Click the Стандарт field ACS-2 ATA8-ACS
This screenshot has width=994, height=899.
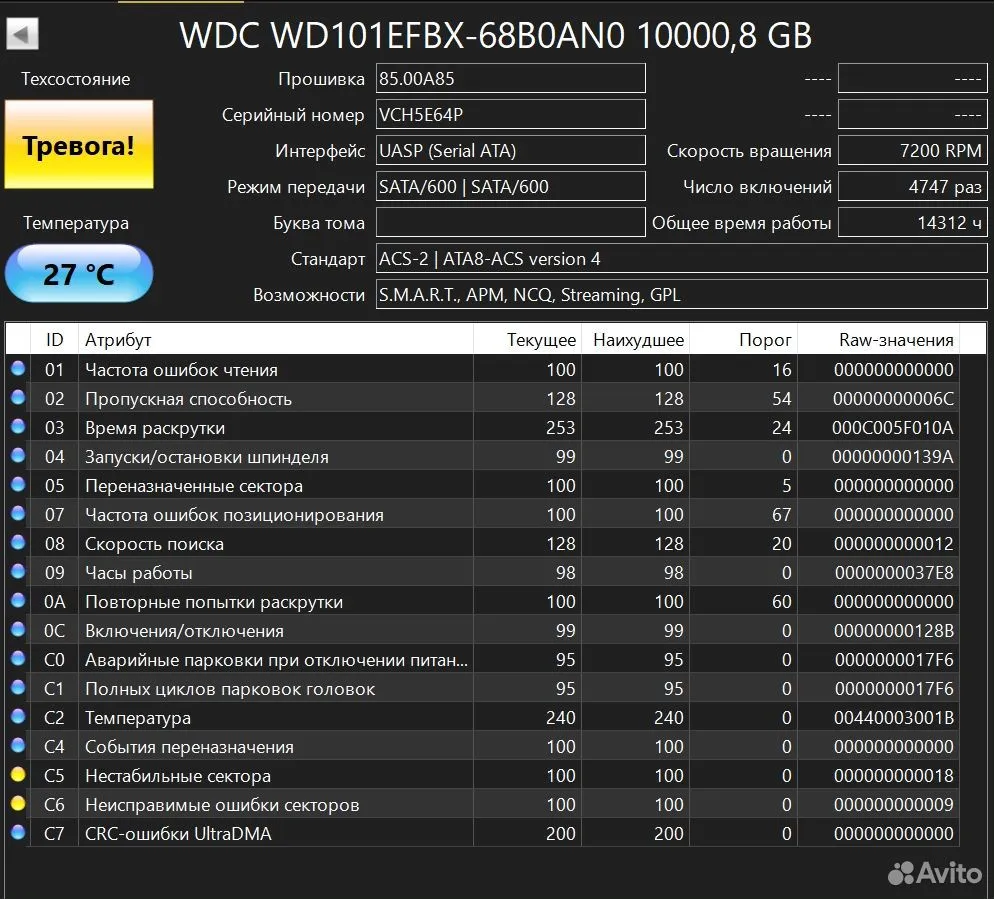[x=681, y=259]
